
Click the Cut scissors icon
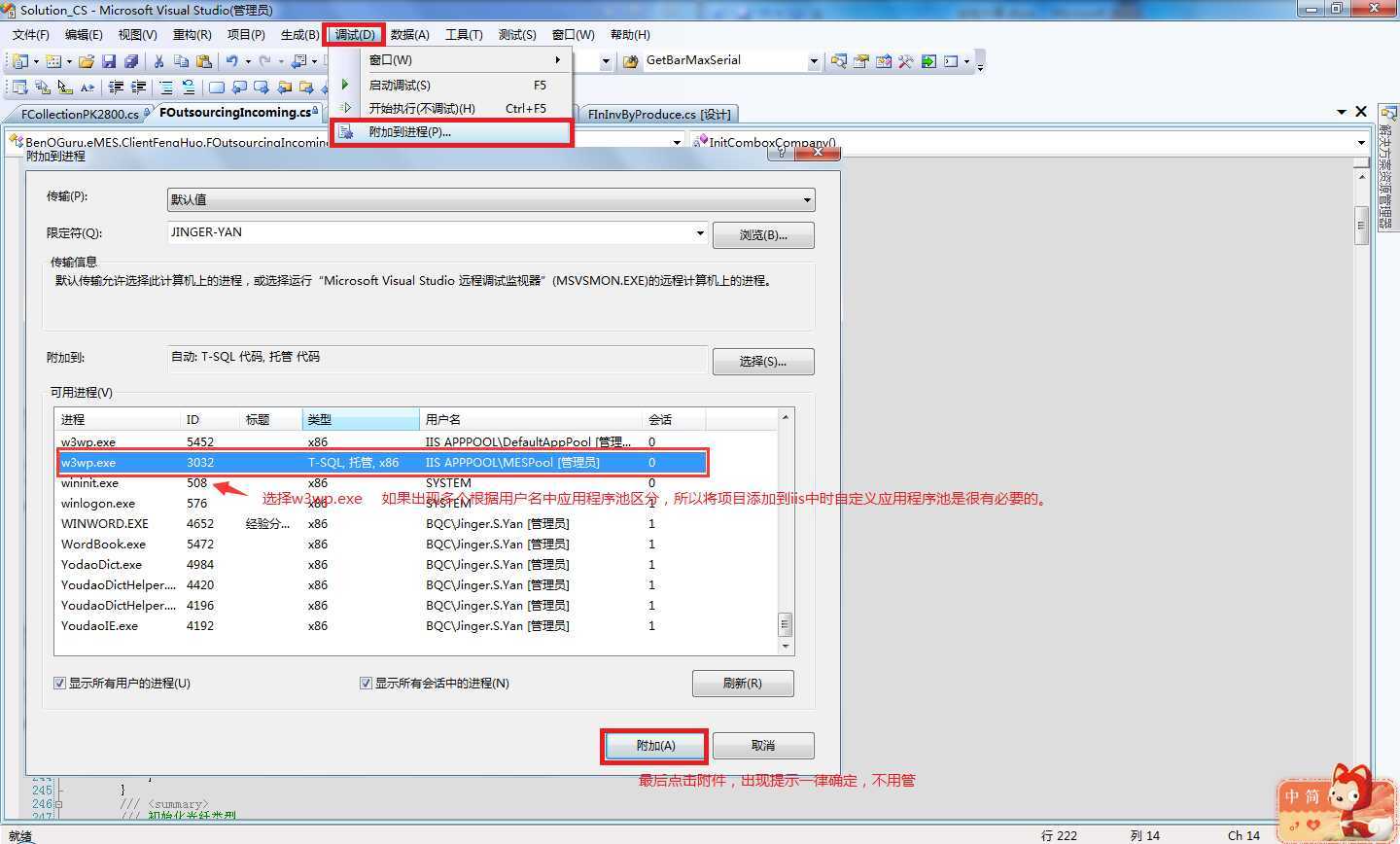(158, 61)
